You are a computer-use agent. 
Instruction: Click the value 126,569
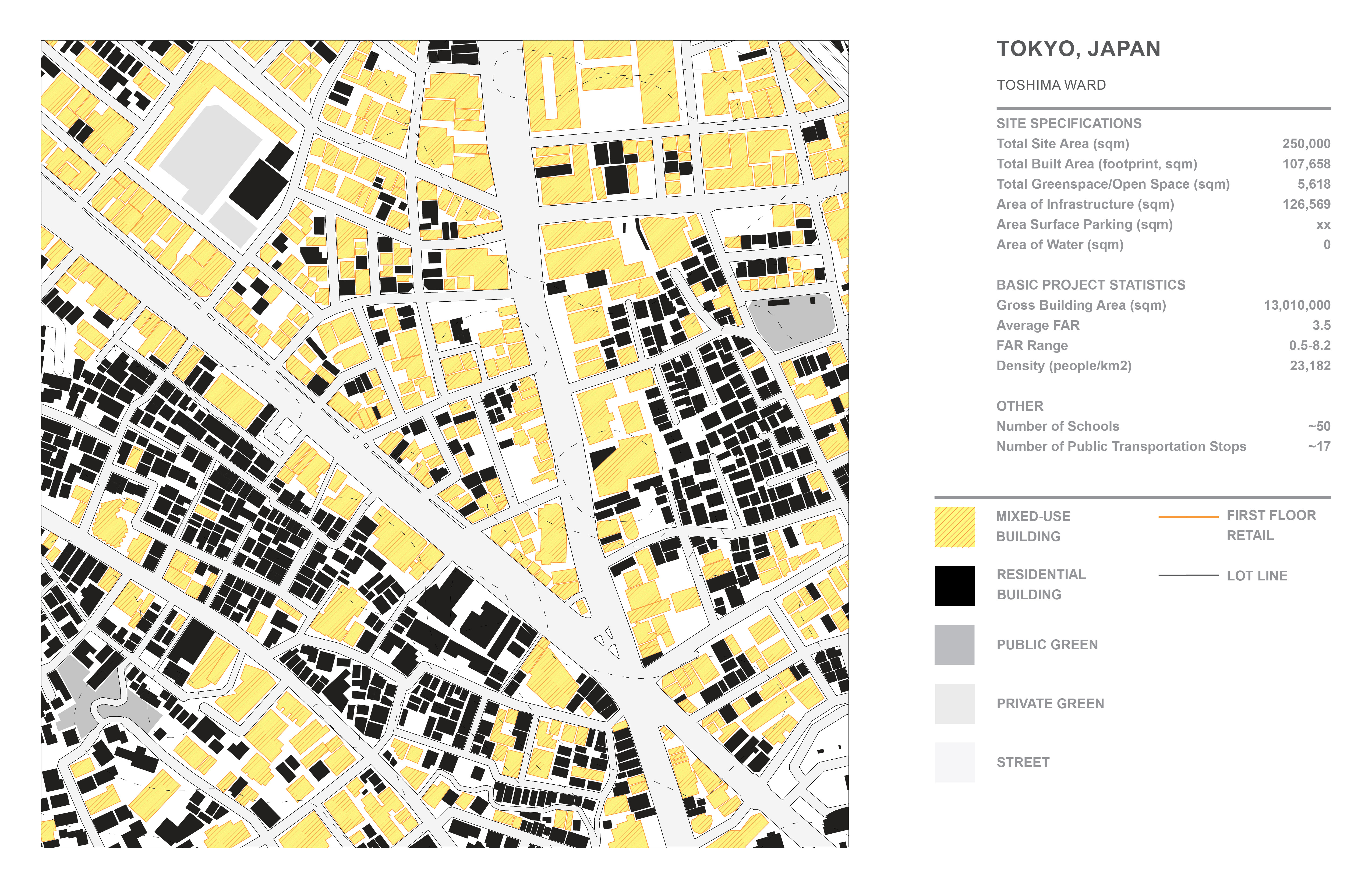pos(1306,205)
